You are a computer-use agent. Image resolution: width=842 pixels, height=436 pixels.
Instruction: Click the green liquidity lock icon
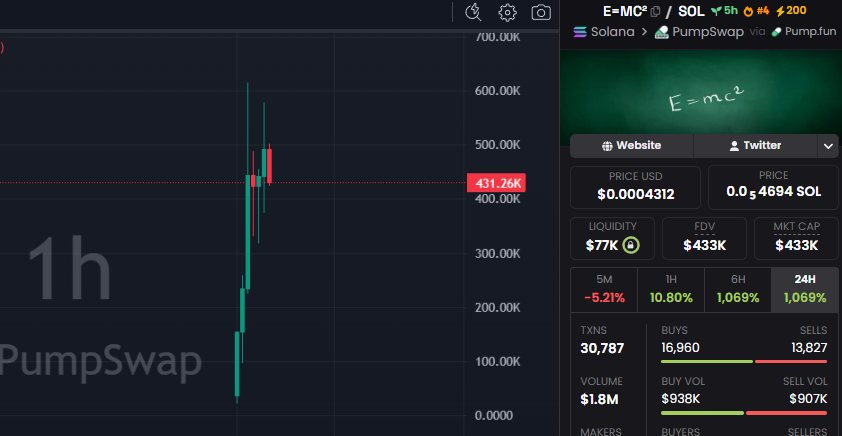pyautogui.click(x=630, y=245)
